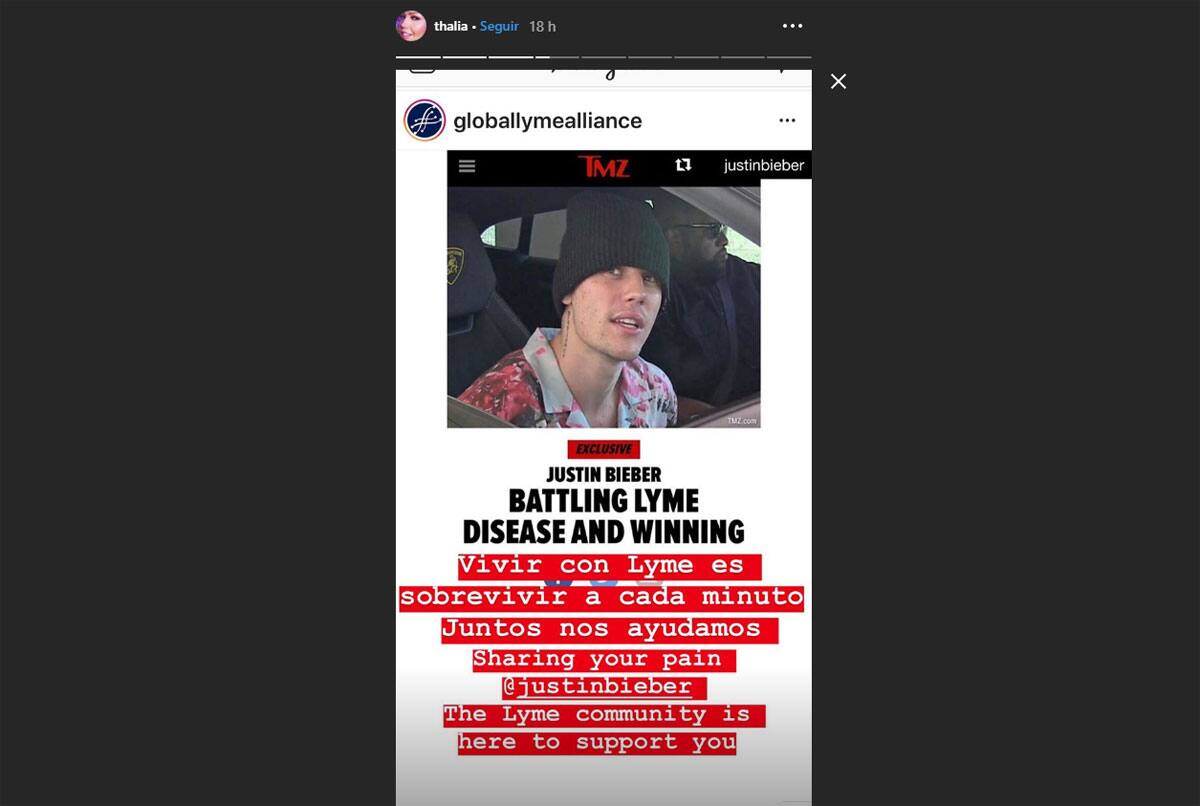Viewport: 1200px width, 806px height.
Task: Click the red TMZ logo
Action: coord(604,166)
